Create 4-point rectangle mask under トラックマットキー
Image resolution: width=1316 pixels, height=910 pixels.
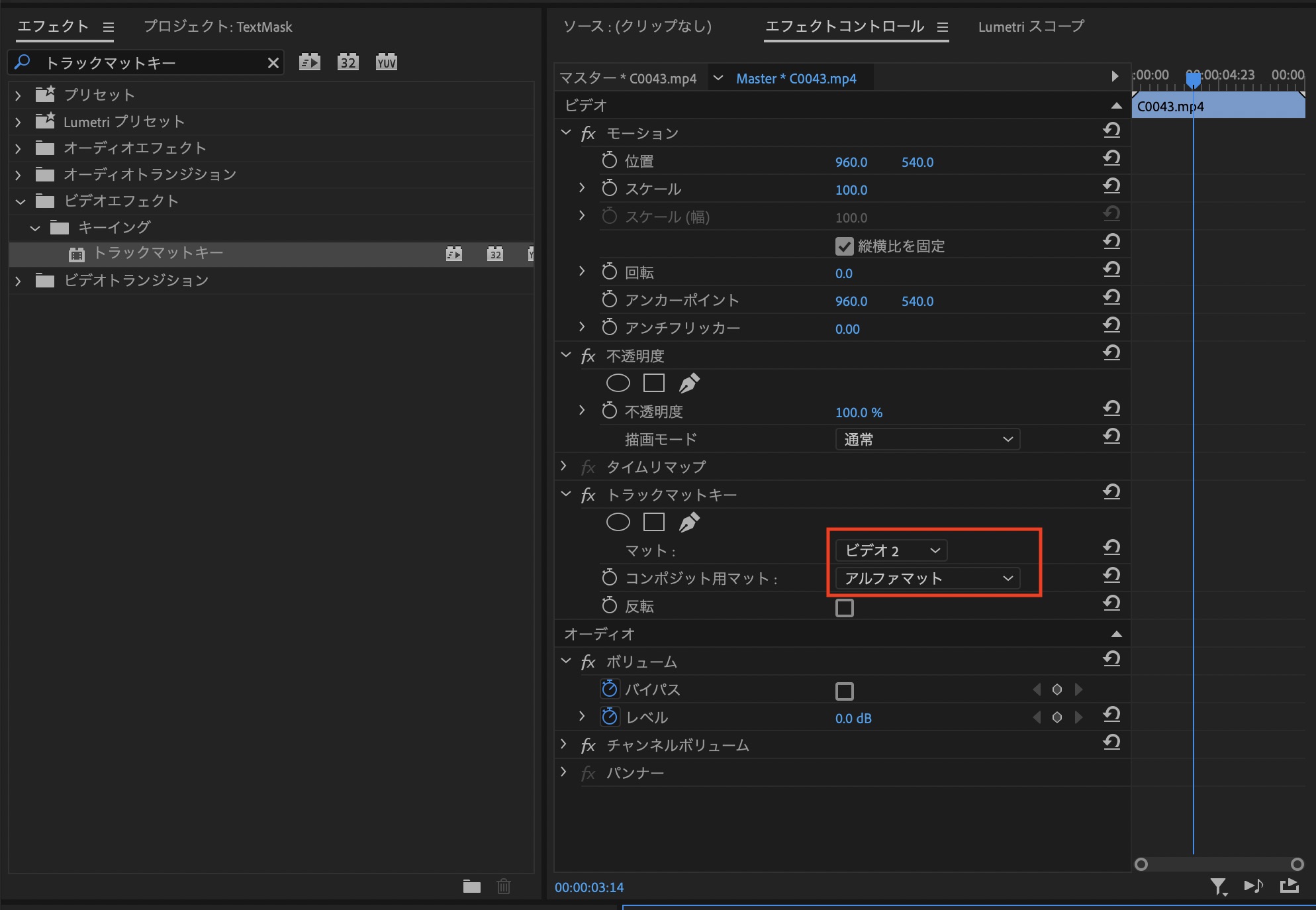click(x=653, y=523)
